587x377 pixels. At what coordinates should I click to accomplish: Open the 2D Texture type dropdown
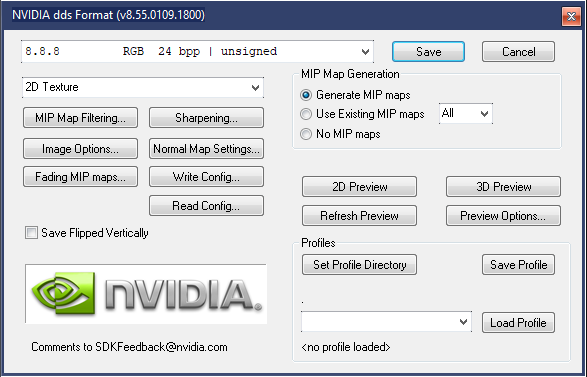tap(143, 87)
